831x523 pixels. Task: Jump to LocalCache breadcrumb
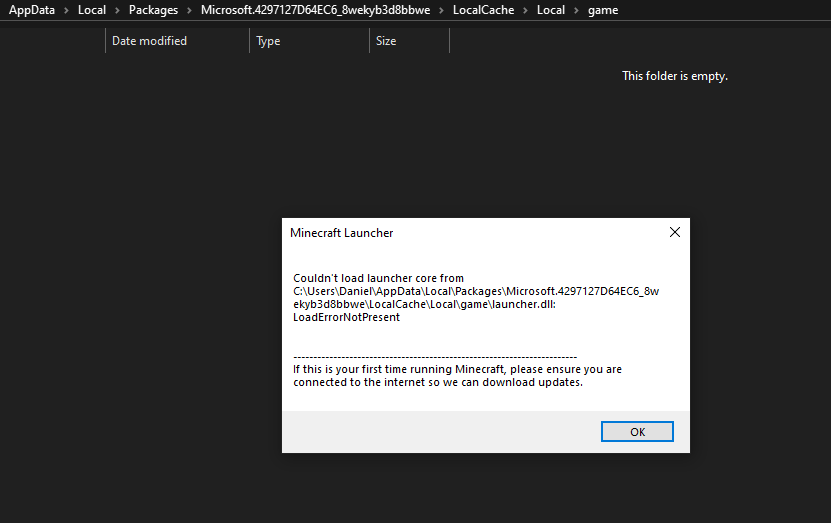pyautogui.click(x=483, y=10)
